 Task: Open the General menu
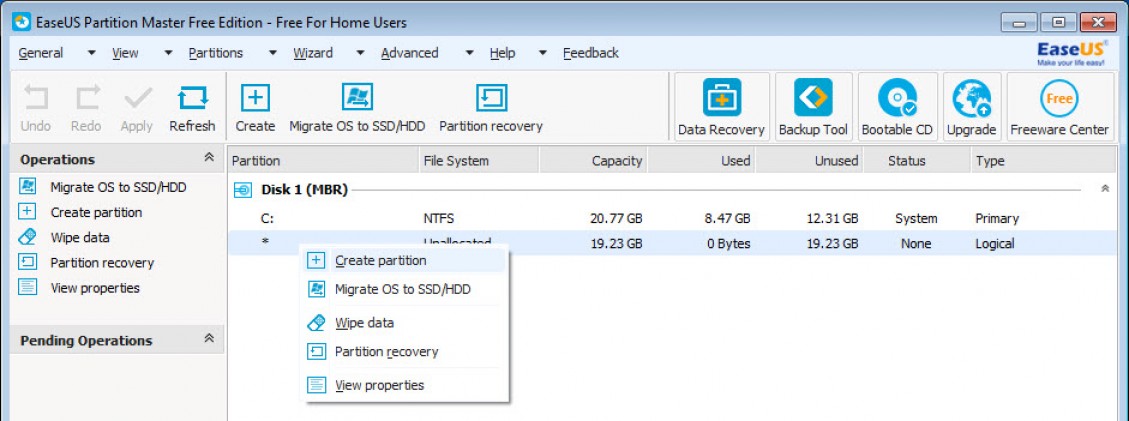tap(40, 53)
